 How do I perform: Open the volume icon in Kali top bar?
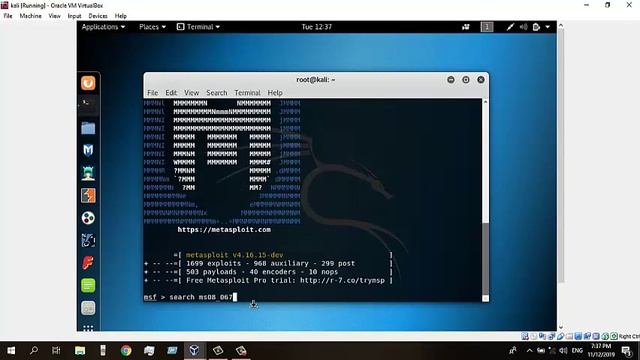524,27
